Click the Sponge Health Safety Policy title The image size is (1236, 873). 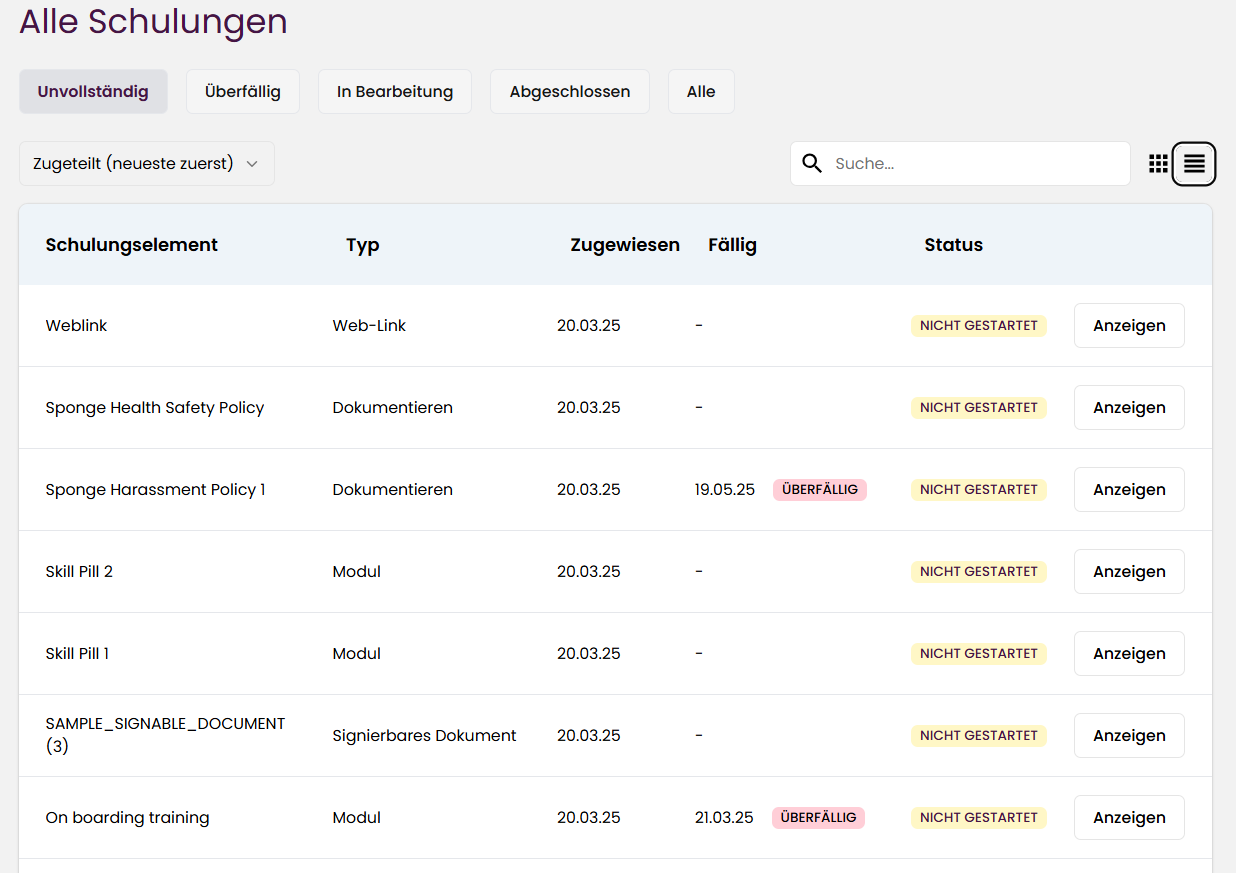pyautogui.click(x=155, y=407)
